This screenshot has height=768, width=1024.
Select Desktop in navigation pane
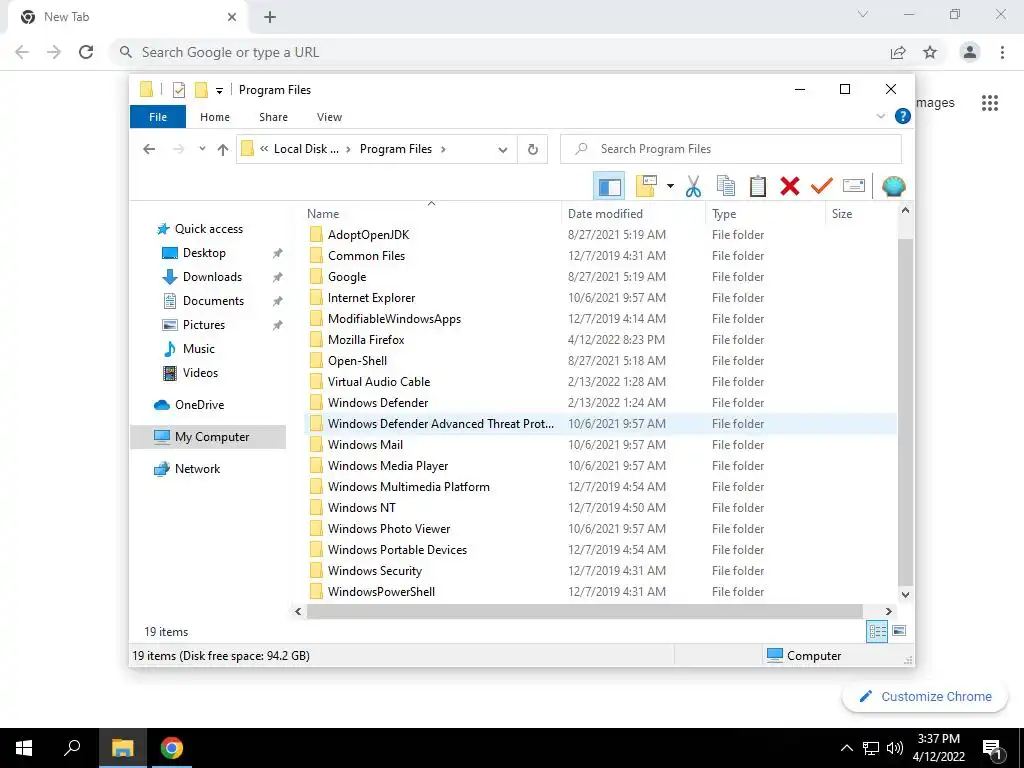pyautogui.click(x=204, y=253)
